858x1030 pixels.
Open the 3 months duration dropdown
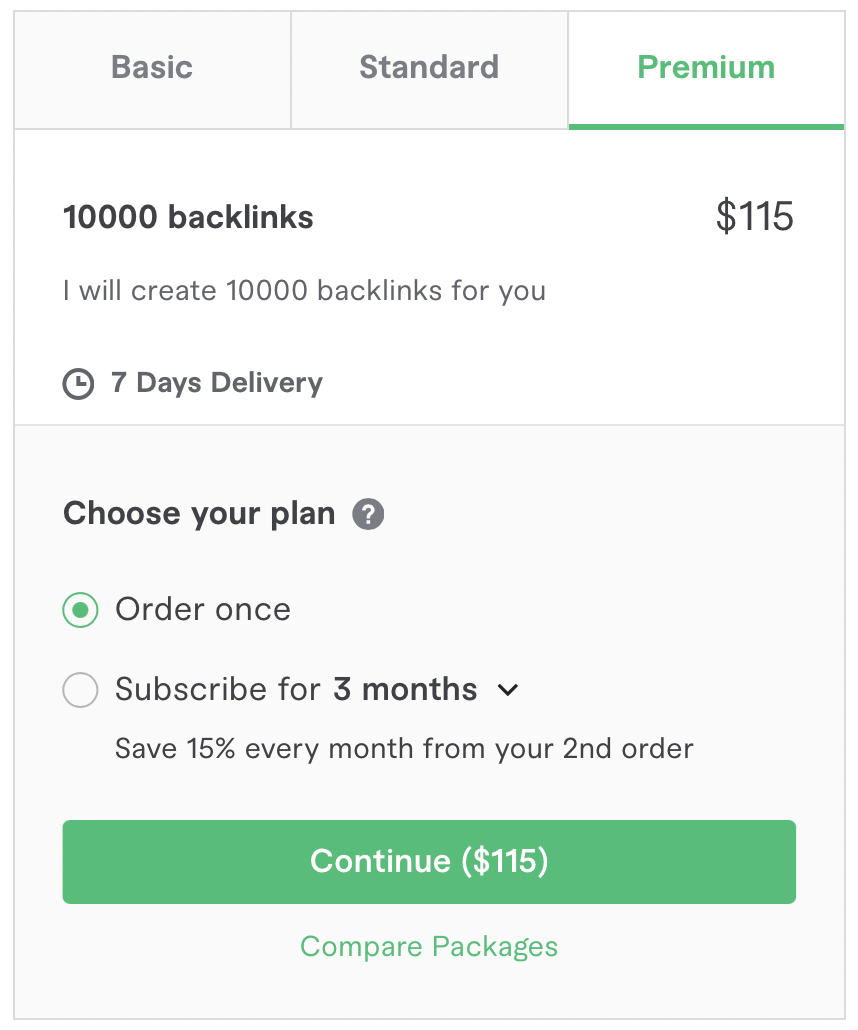pos(405,690)
